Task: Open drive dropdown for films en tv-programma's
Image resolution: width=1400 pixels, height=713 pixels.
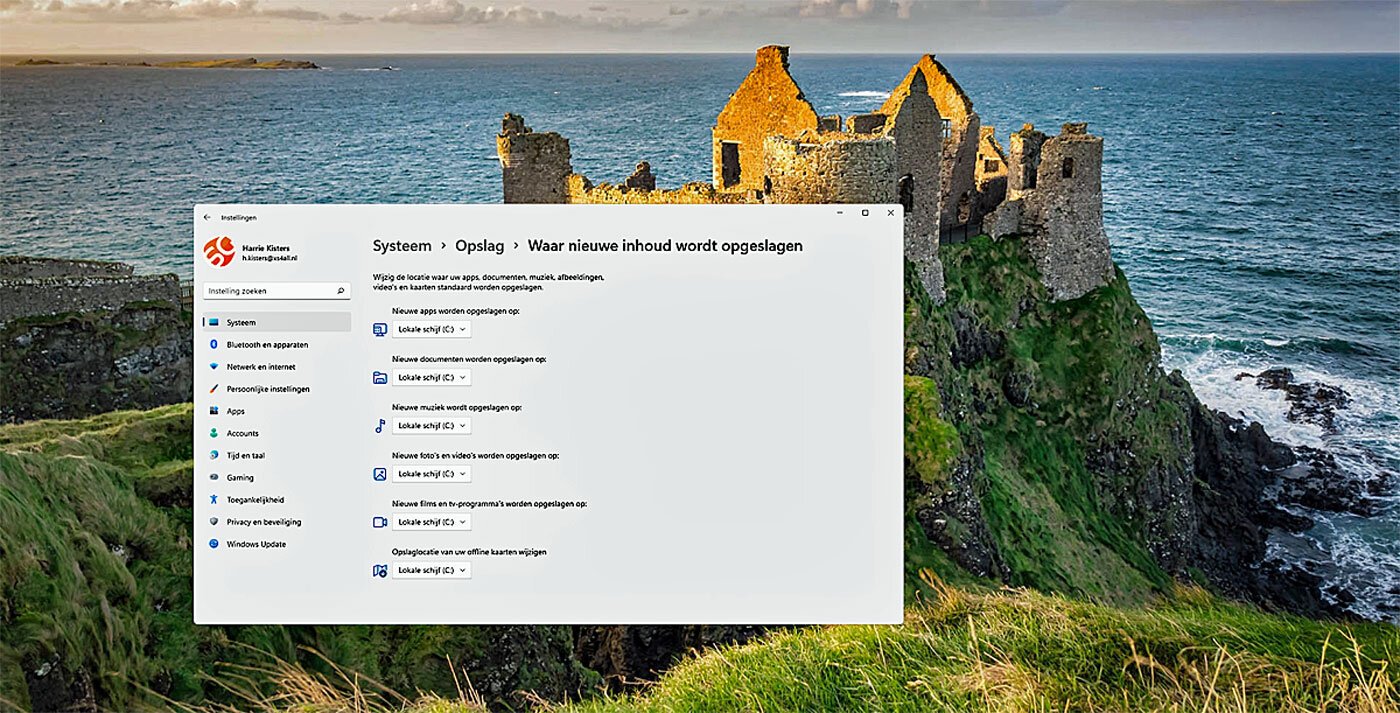Action: [431, 522]
